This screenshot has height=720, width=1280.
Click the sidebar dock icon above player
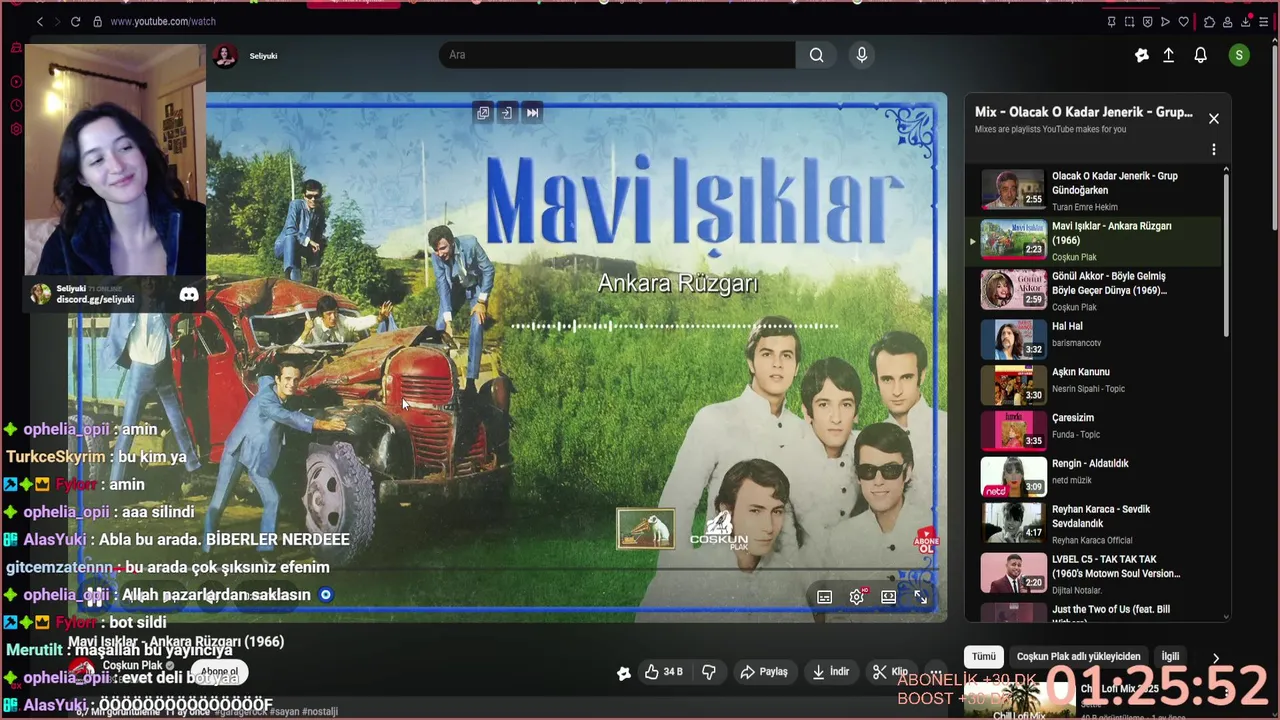click(507, 113)
